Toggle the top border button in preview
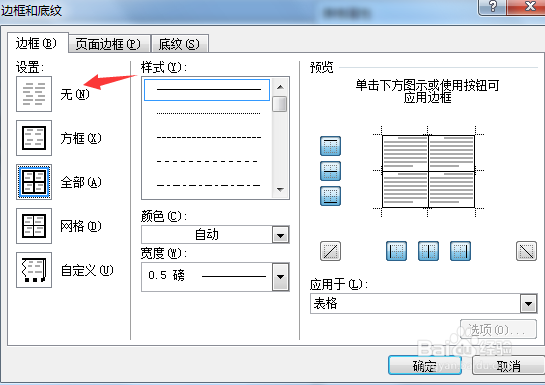 click(x=330, y=146)
